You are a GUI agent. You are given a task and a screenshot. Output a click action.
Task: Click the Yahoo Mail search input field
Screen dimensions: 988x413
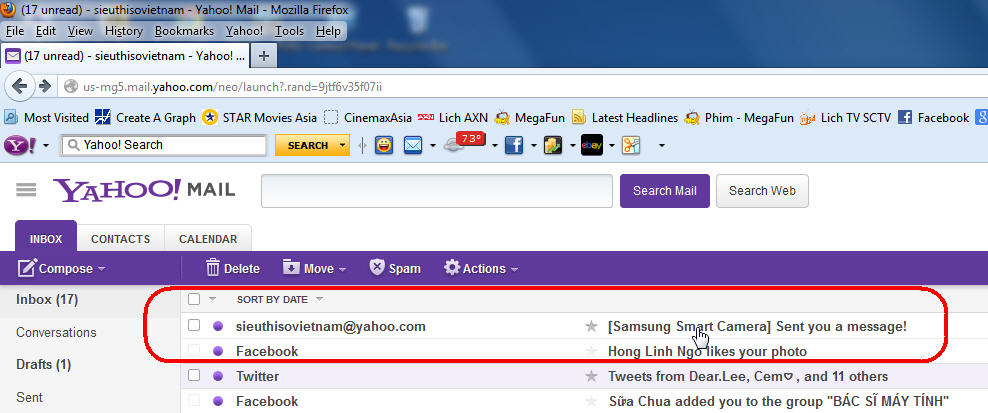pyautogui.click(x=436, y=191)
